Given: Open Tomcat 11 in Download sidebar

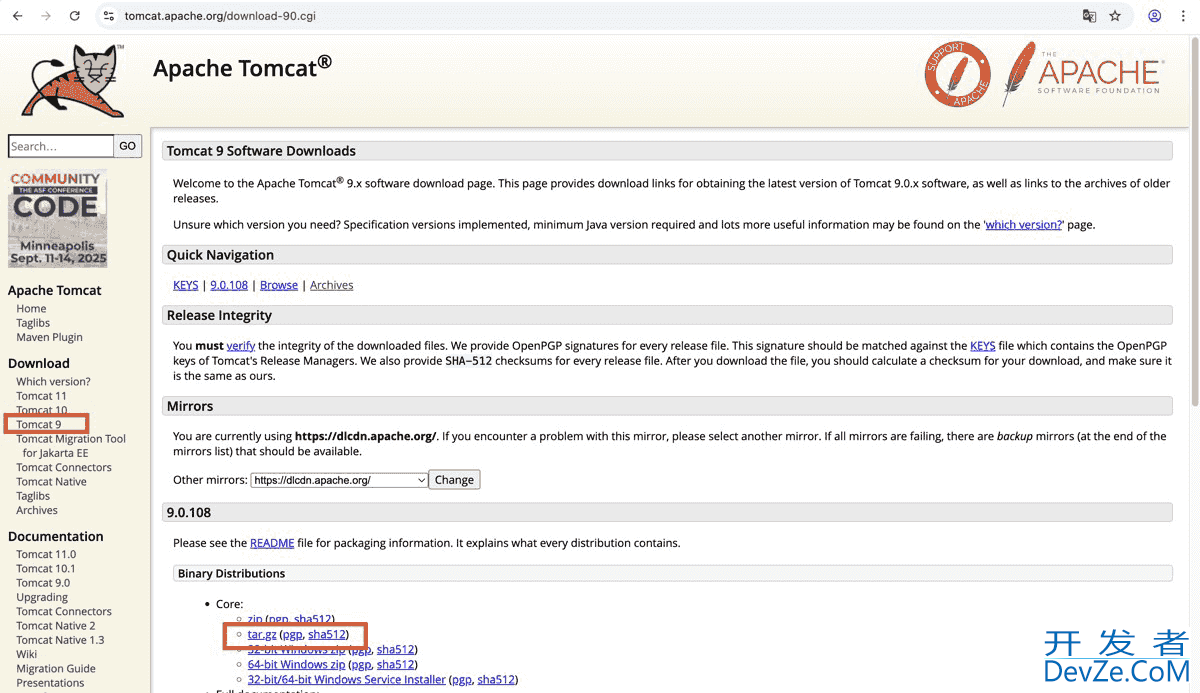Looking at the screenshot, I should [x=41, y=396].
